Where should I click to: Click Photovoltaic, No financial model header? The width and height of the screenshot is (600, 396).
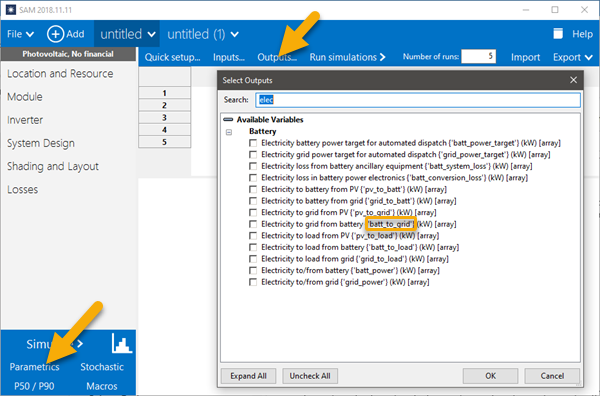(68, 54)
